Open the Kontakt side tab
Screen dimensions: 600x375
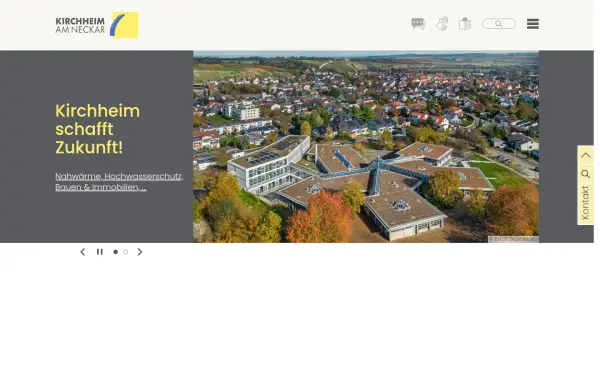pyautogui.click(x=585, y=203)
